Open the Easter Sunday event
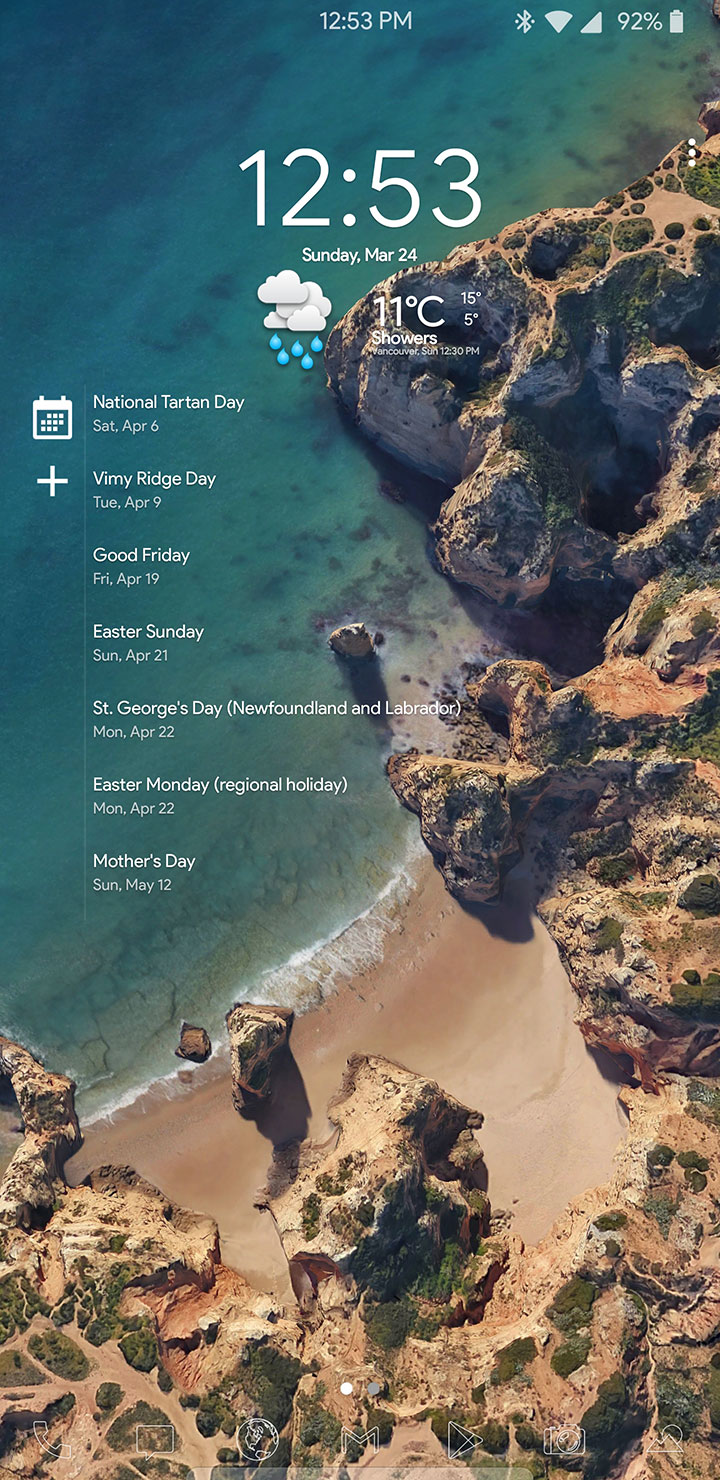This screenshot has width=720, height=1480. pos(148,643)
